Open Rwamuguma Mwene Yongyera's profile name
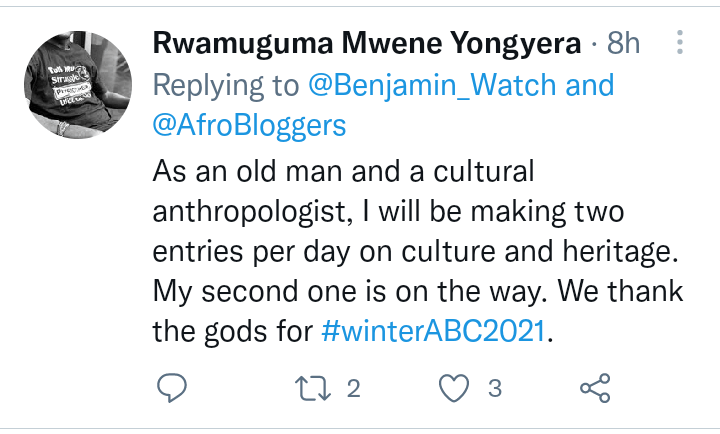Screen dimensions: 720x434 (x=367, y=45)
